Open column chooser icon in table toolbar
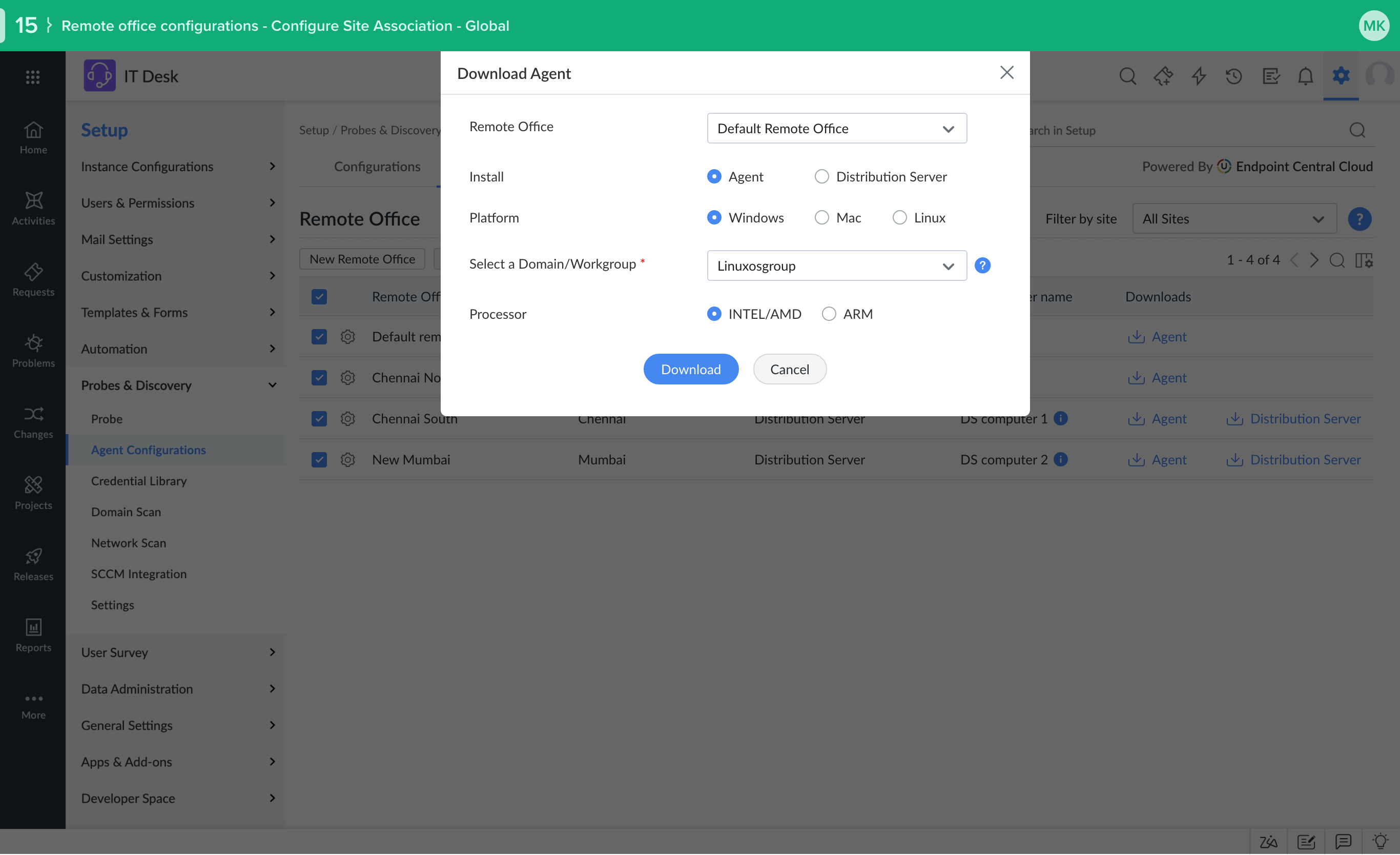The image size is (1400, 855). (x=1364, y=260)
